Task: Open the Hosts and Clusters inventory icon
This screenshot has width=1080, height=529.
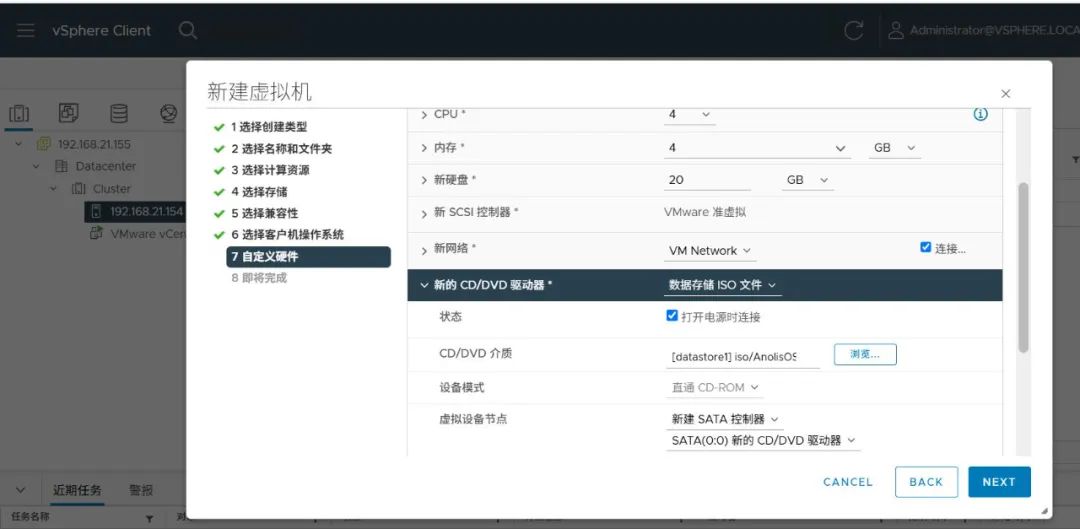Action: (19, 114)
